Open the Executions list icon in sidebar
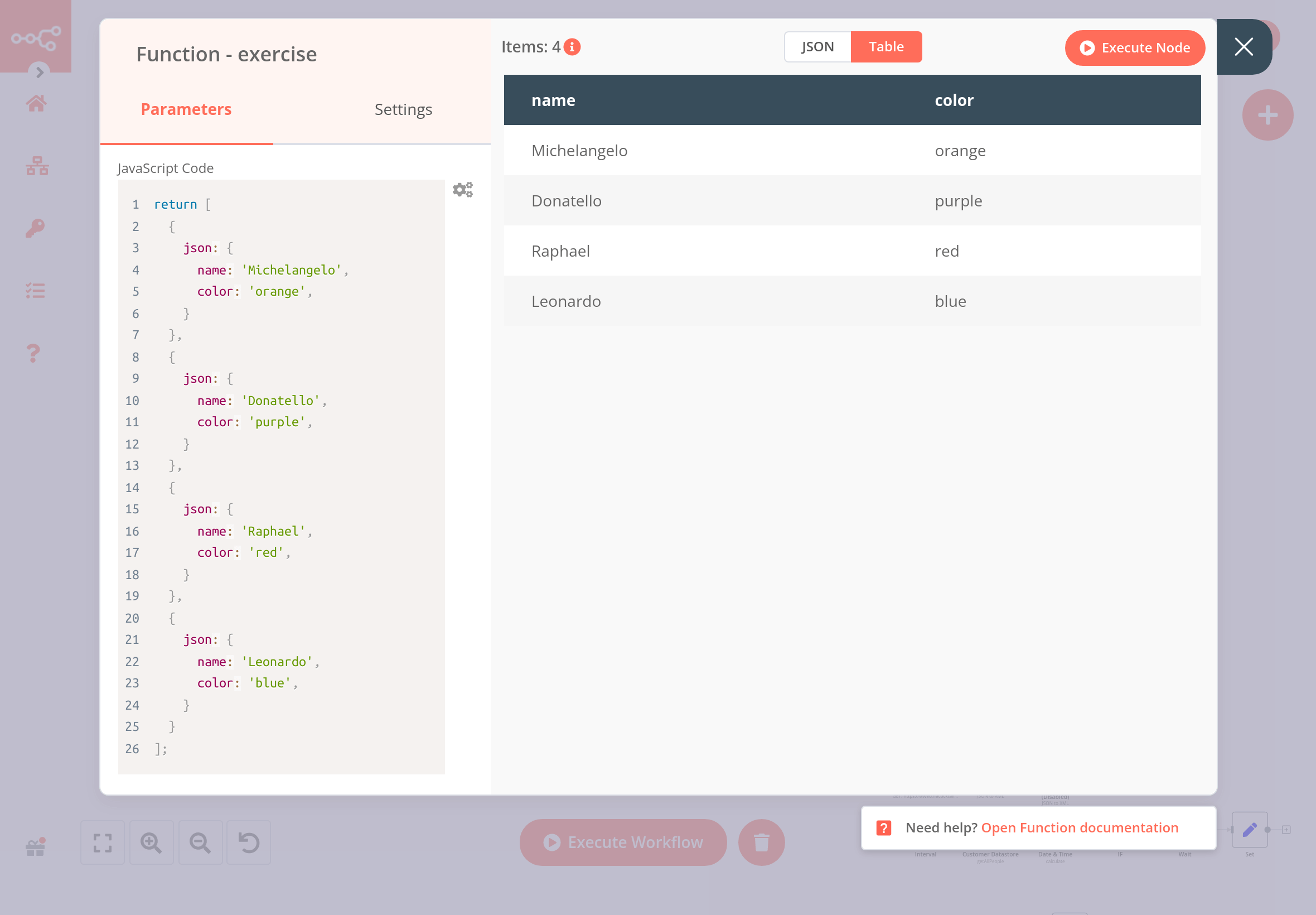The image size is (1316, 915). point(36,291)
